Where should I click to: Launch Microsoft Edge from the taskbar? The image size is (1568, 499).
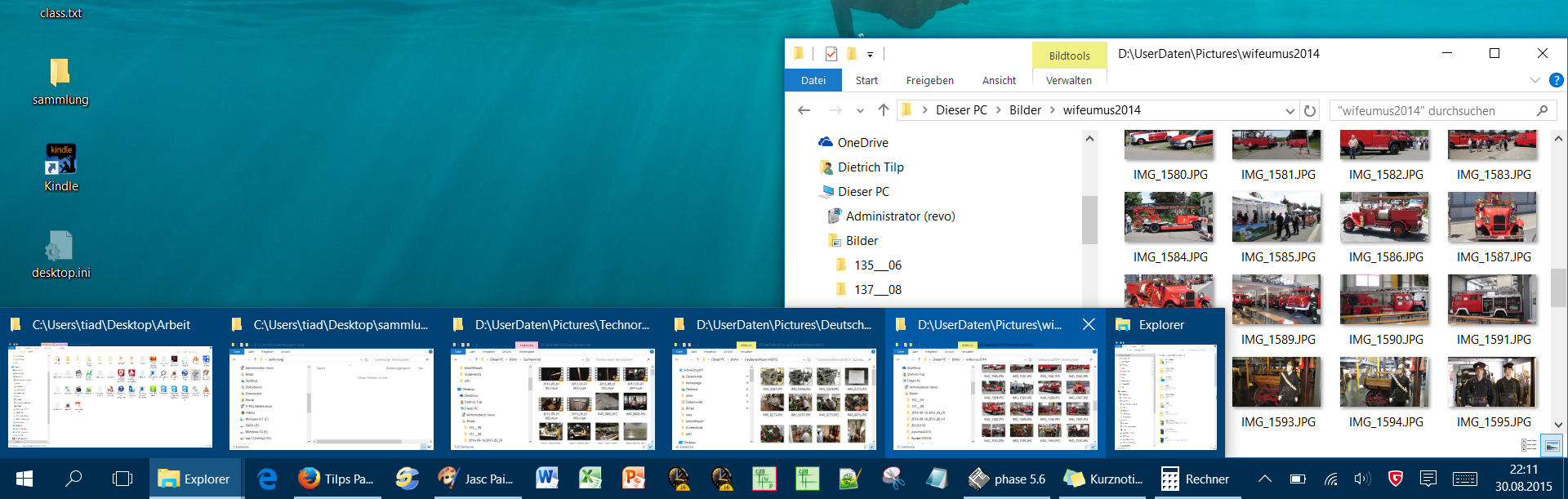267,479
